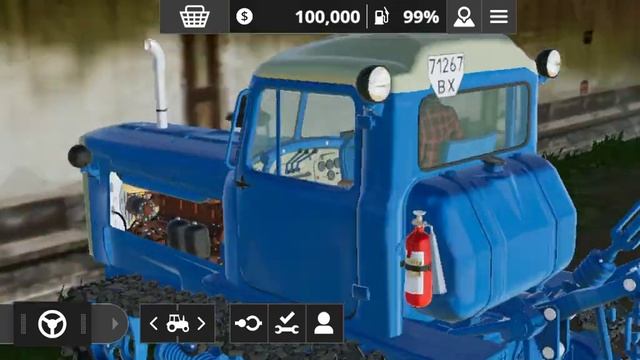Screen dimensions: 640x360
Task: Open the map location pin icon
Action: point(464,17)
